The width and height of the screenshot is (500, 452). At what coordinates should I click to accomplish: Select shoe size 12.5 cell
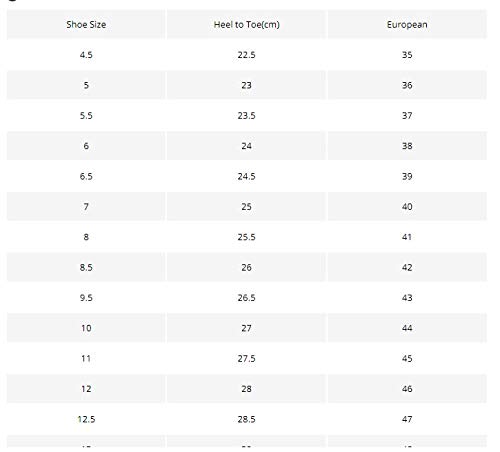[86, 419]
